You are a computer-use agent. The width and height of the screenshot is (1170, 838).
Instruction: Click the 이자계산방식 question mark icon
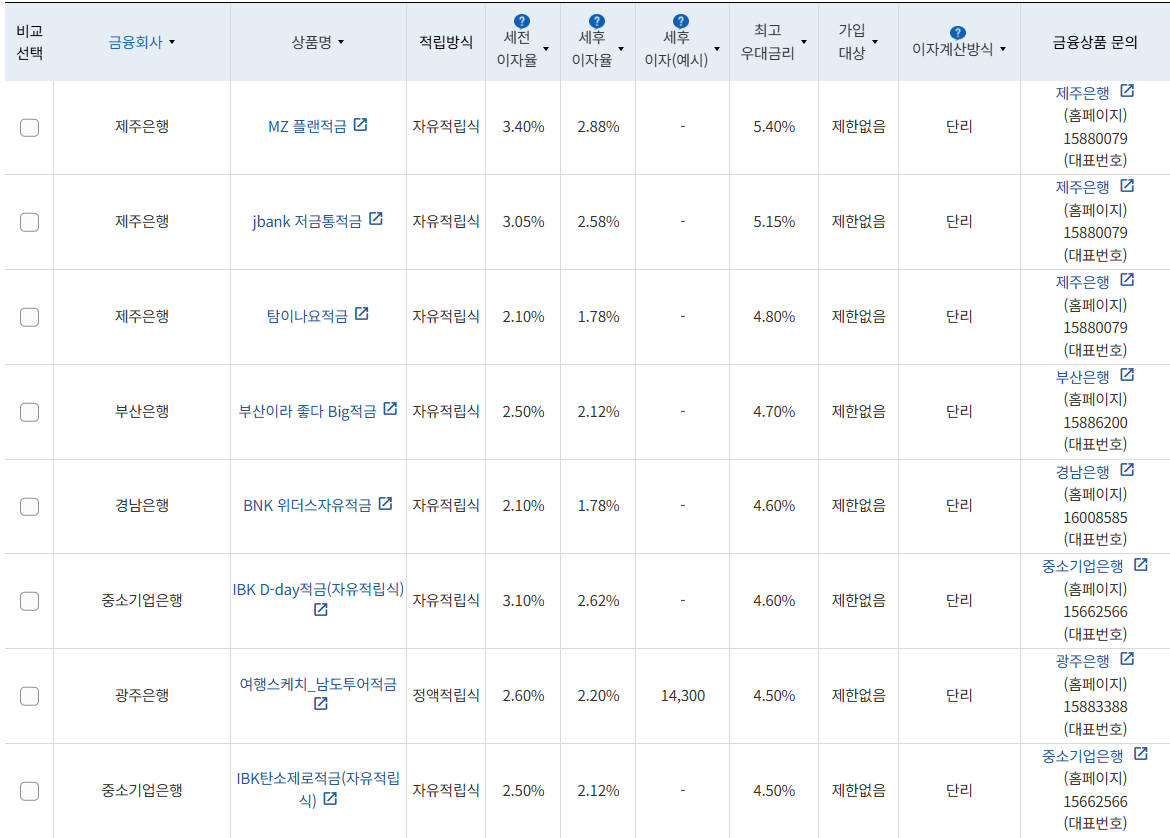957,31
